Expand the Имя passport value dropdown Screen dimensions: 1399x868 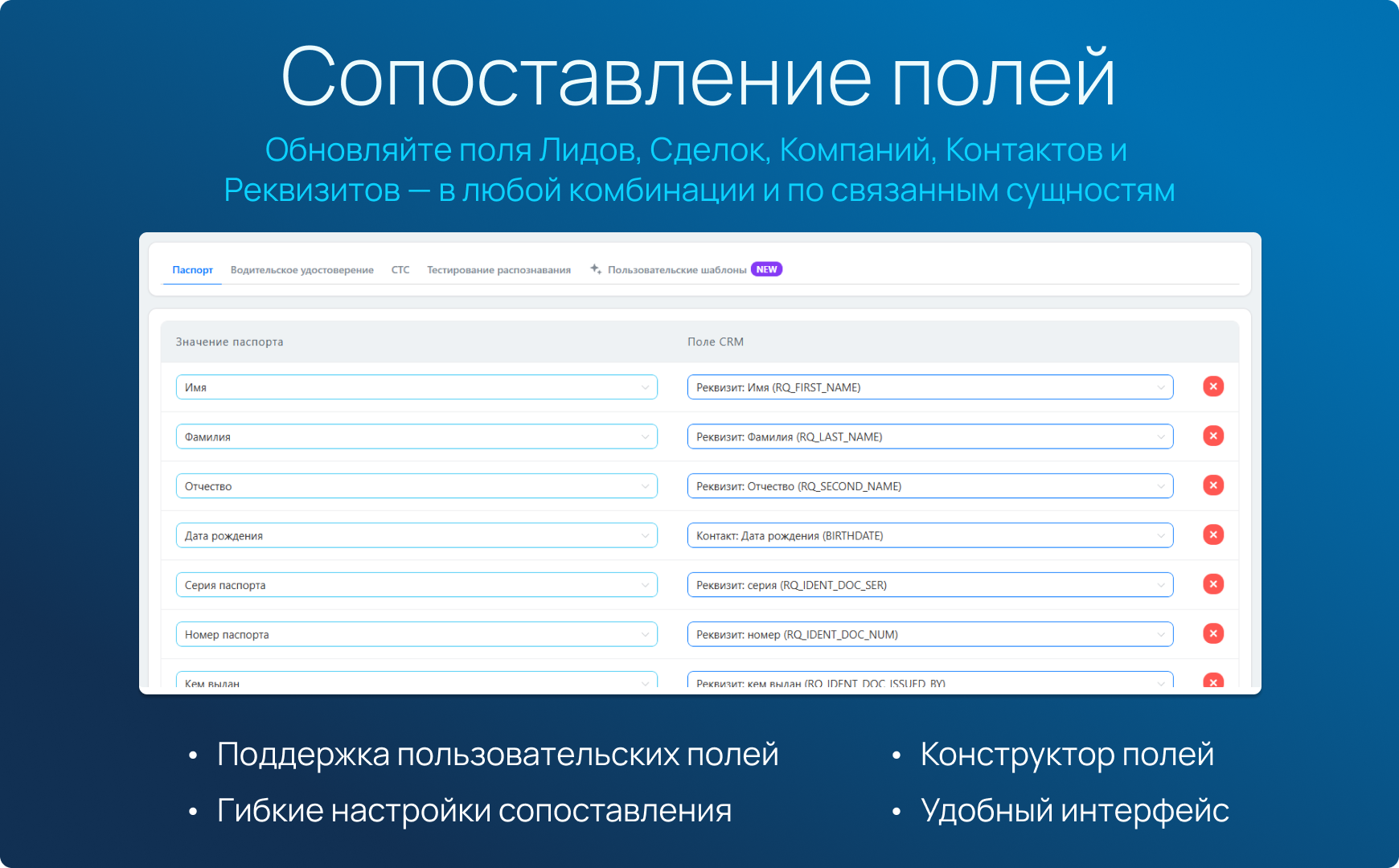tap(416, 387)
